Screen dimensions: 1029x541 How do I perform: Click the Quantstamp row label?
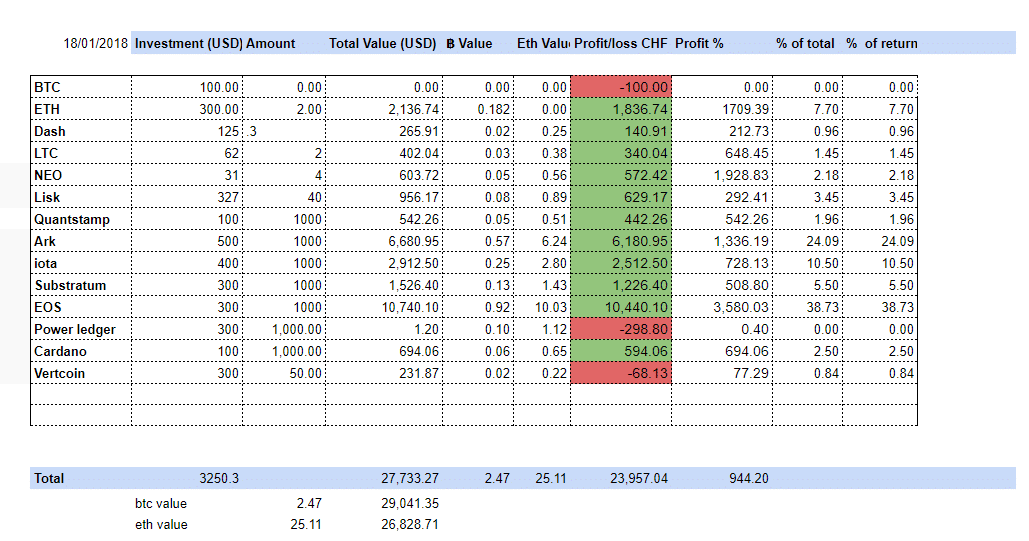pyautogui.click(x=72, y=219)
